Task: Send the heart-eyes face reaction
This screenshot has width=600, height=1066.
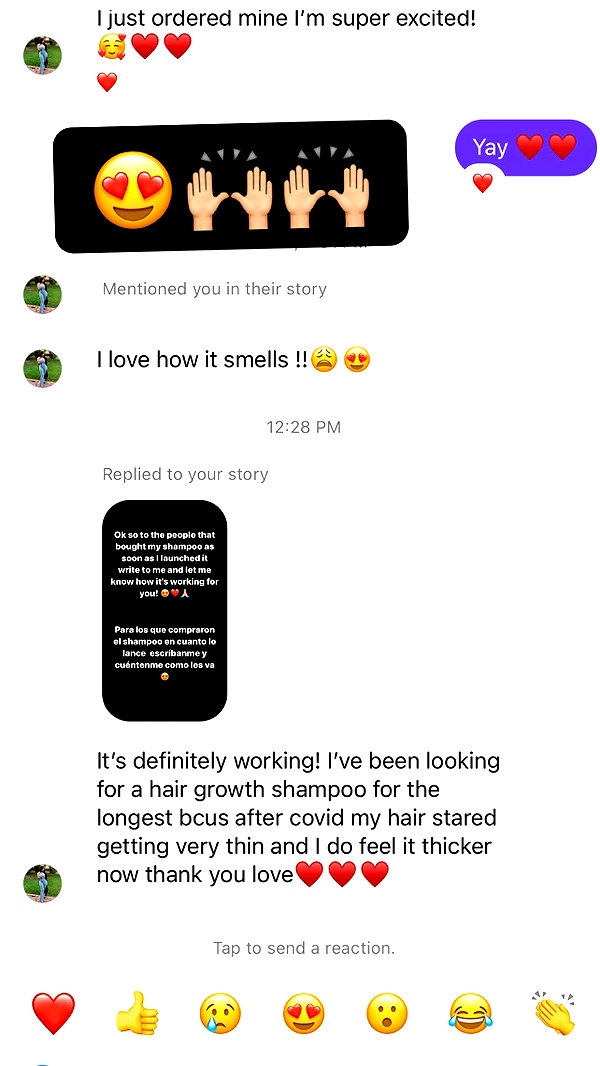Action: (x=304, y=1013)
